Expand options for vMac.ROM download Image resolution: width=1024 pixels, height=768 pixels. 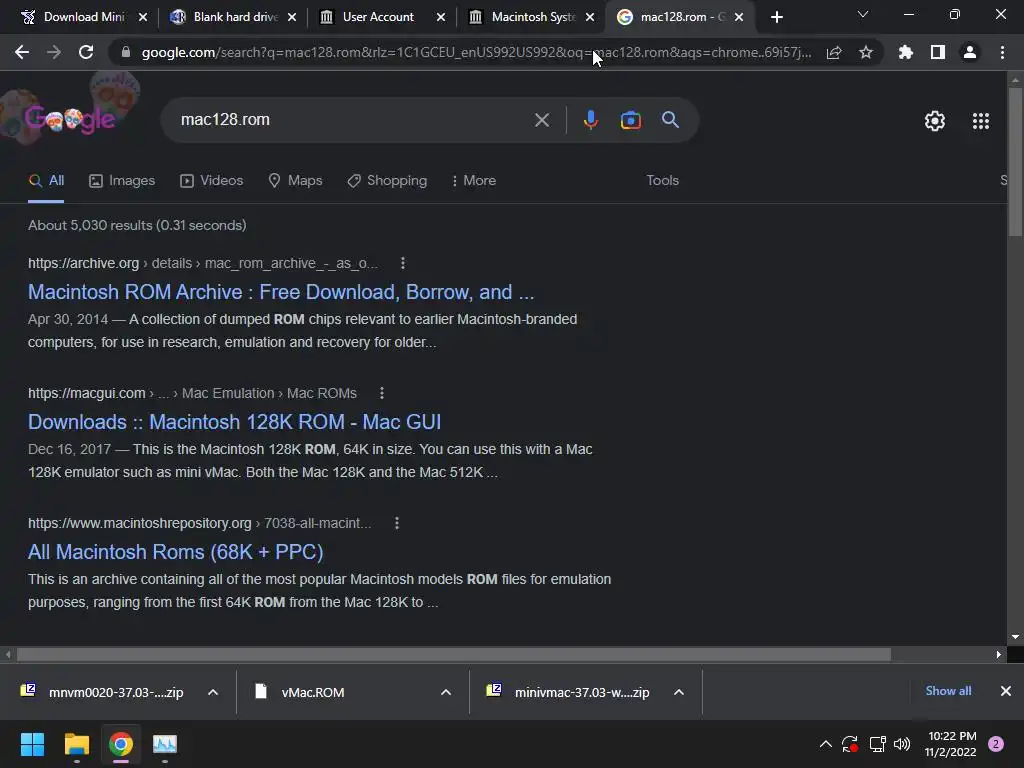click(446, 692)
